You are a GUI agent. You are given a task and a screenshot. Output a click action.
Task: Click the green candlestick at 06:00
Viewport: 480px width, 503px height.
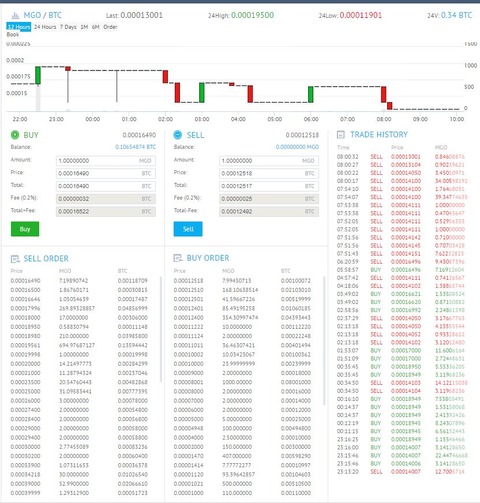pyautogui.click(x=311, y=94)
